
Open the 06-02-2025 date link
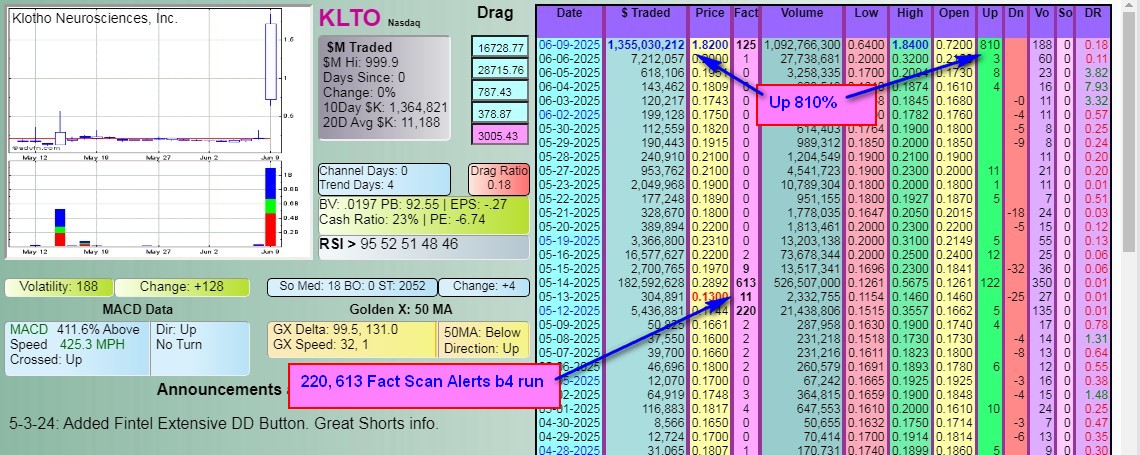pyautogui.click(x=569, y=115)
